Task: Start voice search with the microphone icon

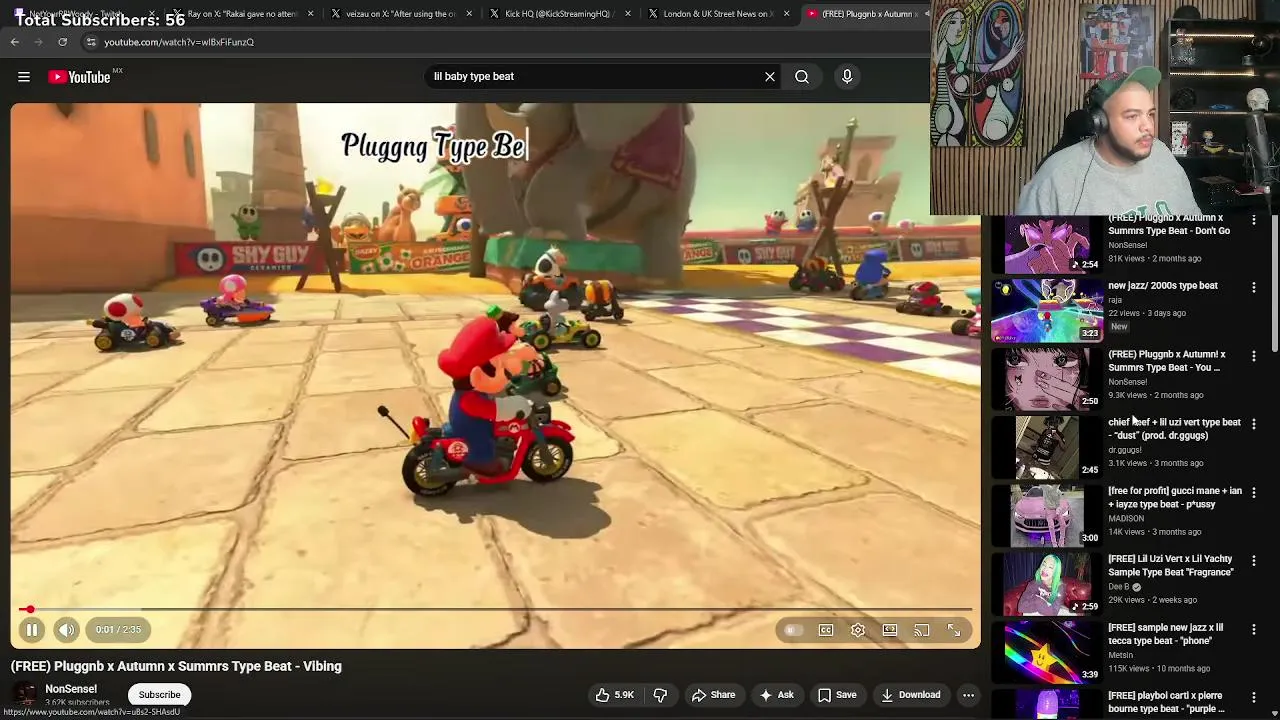Action: [847, 77]
